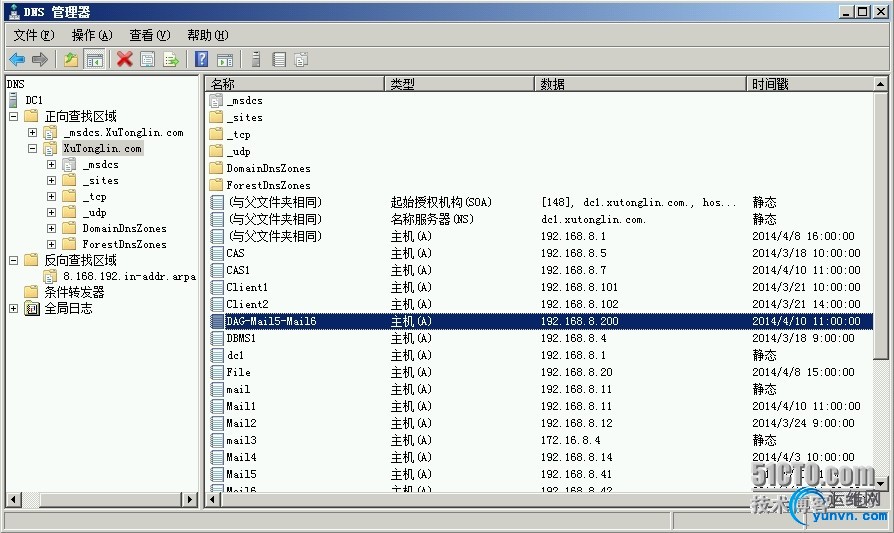Select the mail3 record with 172.16.8.4
Viewport: 894px width, 533px height.
coord(541,440)
